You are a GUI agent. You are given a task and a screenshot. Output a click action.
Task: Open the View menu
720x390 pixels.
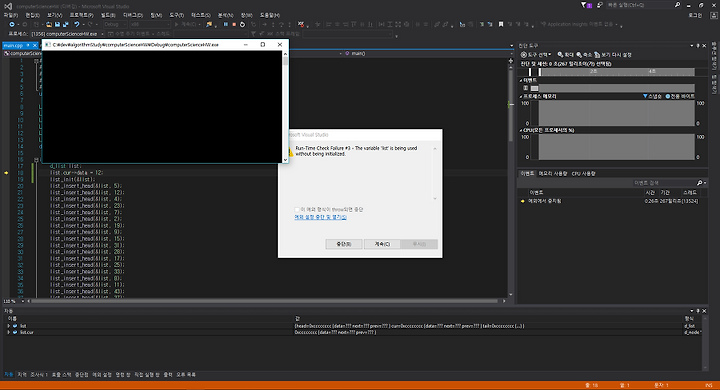coord(54,15)
